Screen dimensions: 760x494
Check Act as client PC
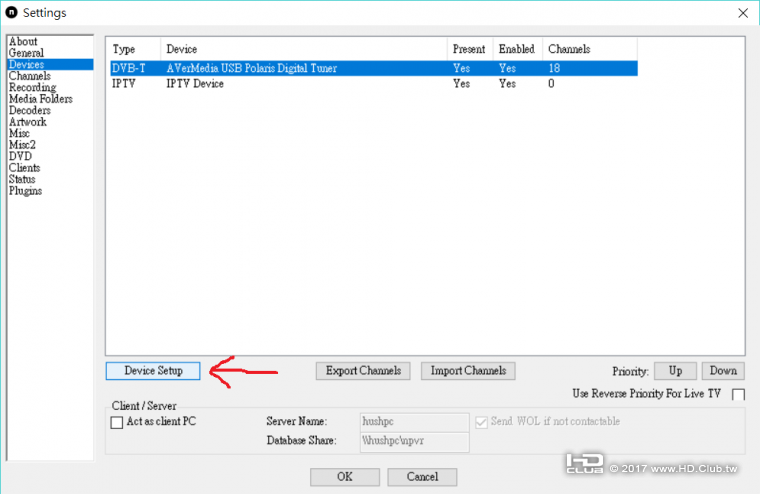117,422
